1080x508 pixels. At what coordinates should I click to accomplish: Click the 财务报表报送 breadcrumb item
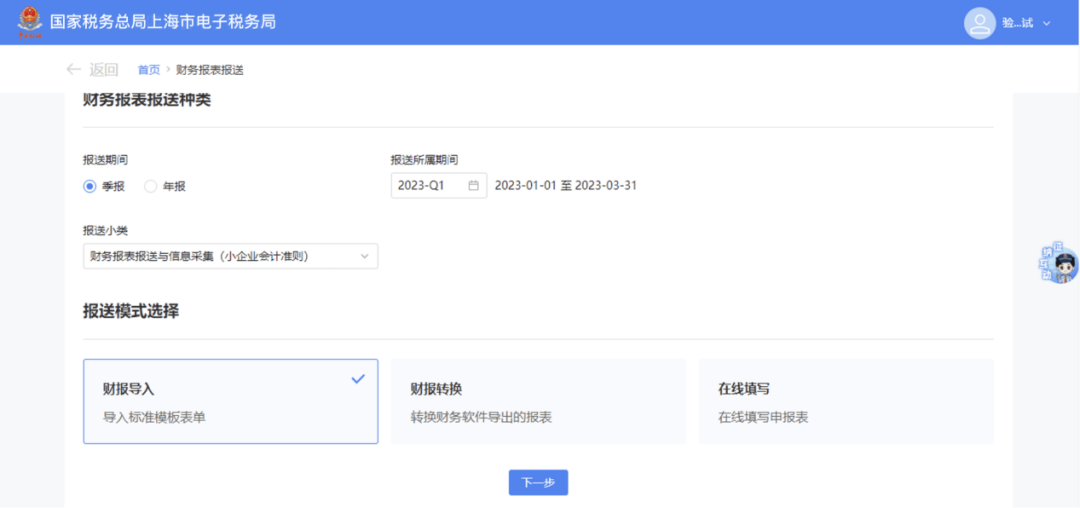209,70
